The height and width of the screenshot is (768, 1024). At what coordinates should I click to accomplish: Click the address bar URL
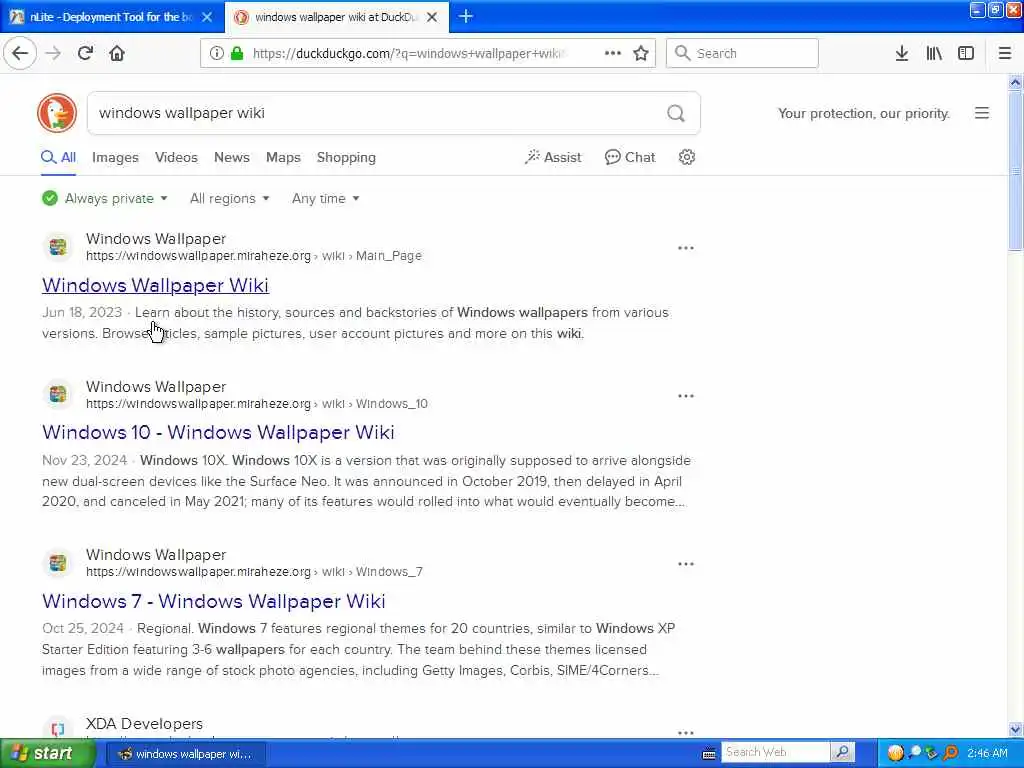pyautogui.click(x=409, y=53)
